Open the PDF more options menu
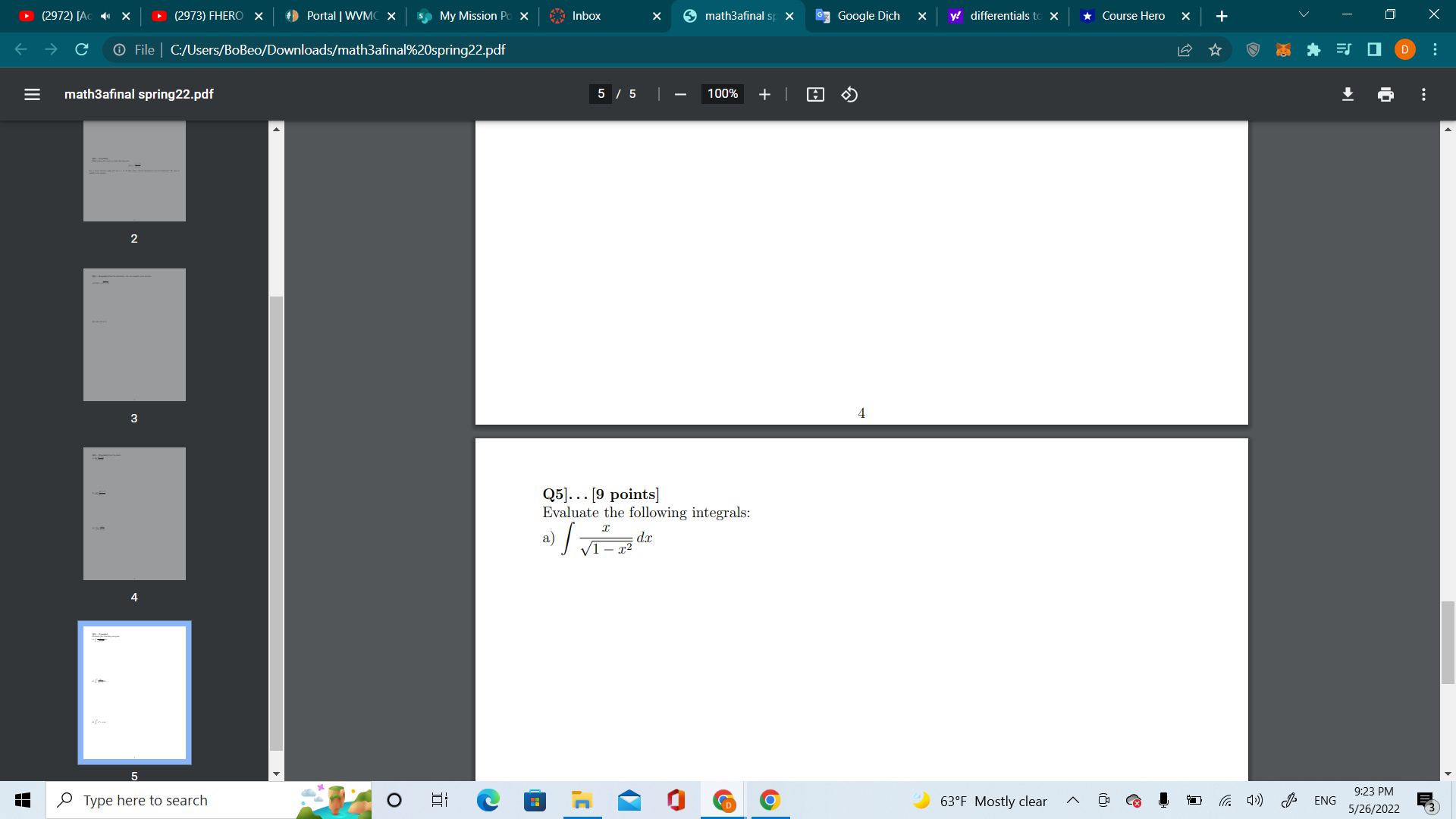 click(x=1423, y=94)
